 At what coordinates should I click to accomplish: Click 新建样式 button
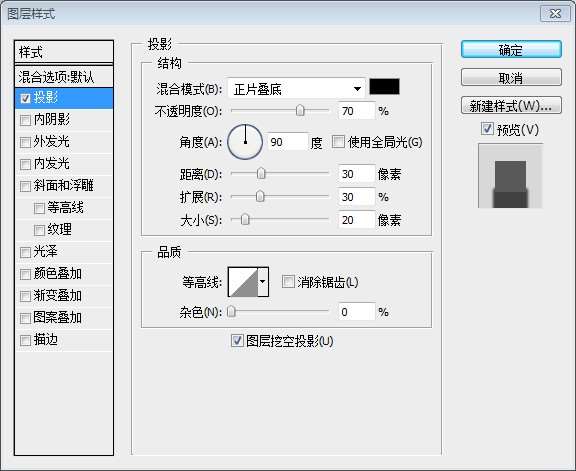pos(511,106)
